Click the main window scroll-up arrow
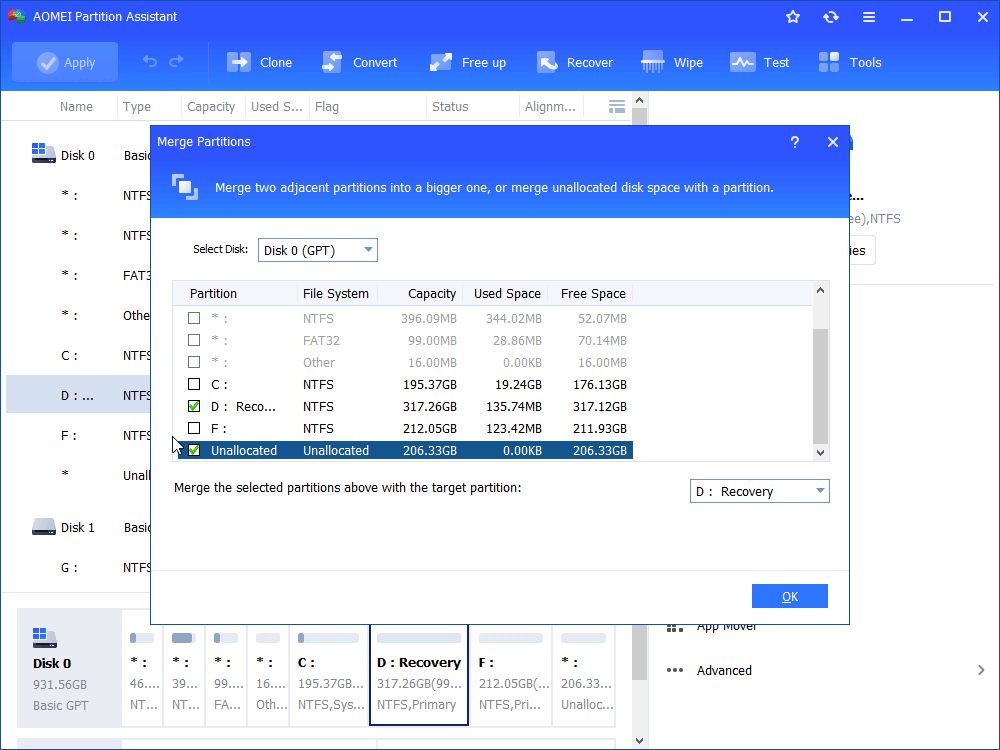 point(640,100)
